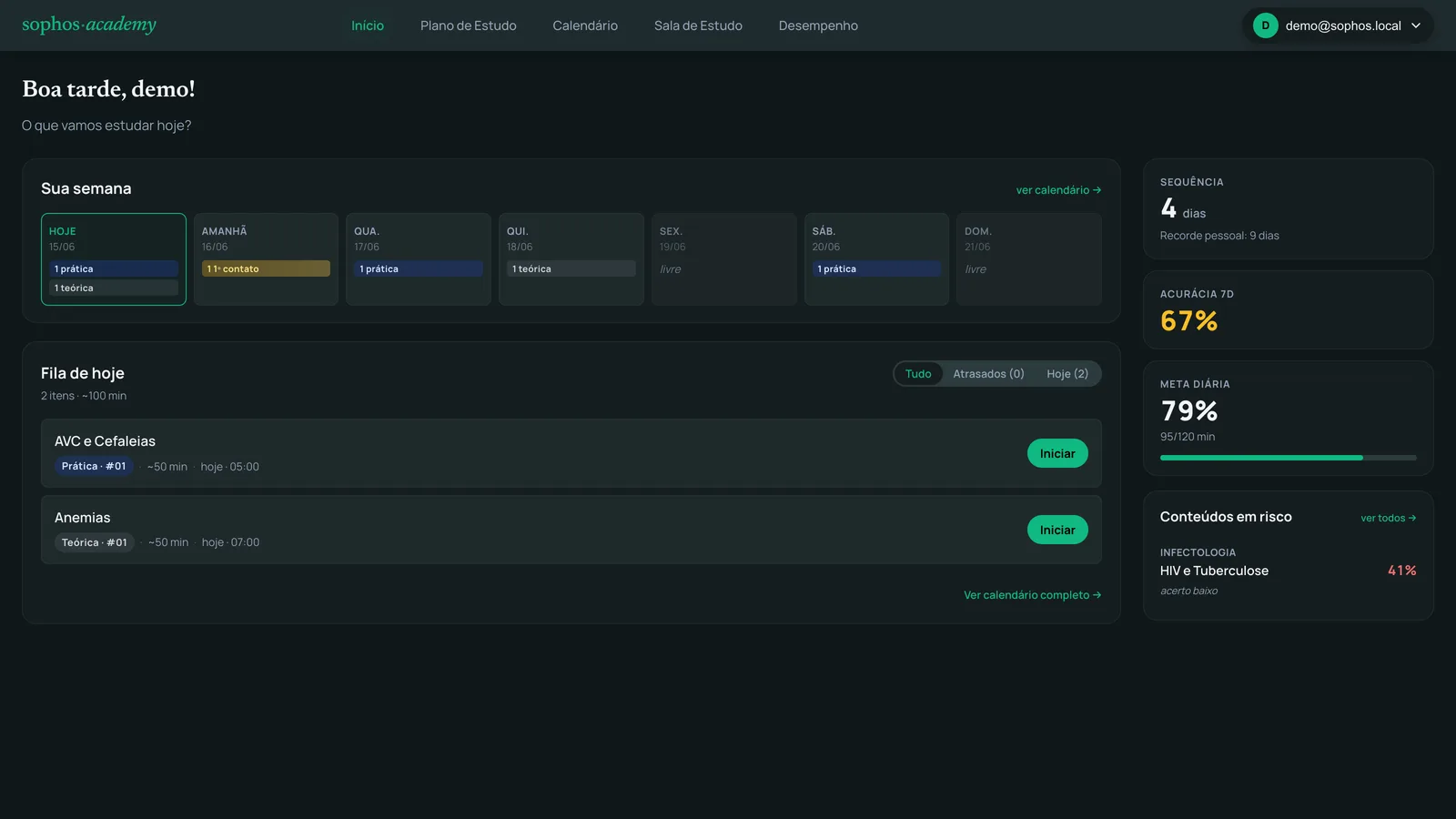The height and width of the screenshot is (819, 1456).
Task: Select the DOM. 21/06 free day
Action: point(1029,259)
